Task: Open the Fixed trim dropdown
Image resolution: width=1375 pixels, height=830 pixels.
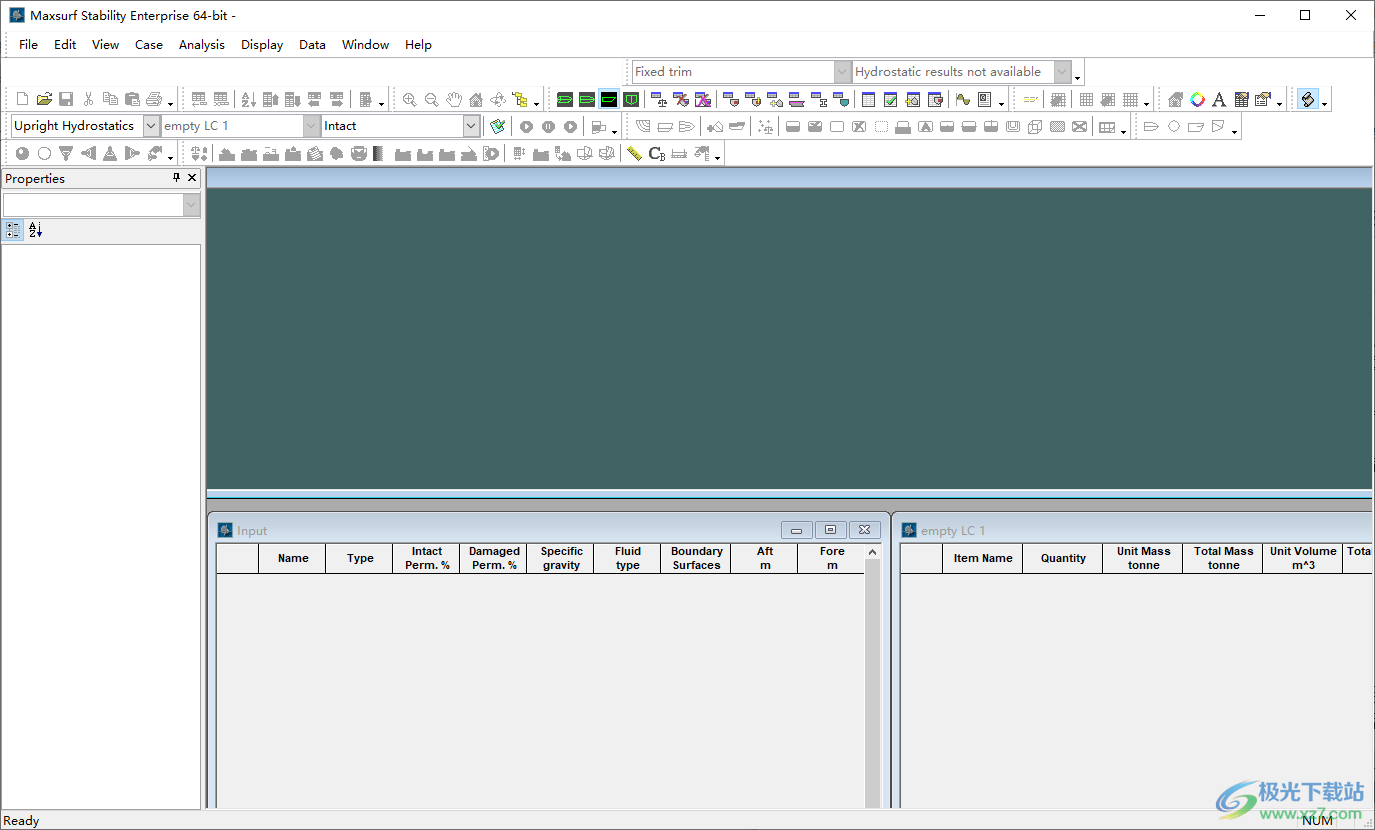Action: (x=842, y=72)
